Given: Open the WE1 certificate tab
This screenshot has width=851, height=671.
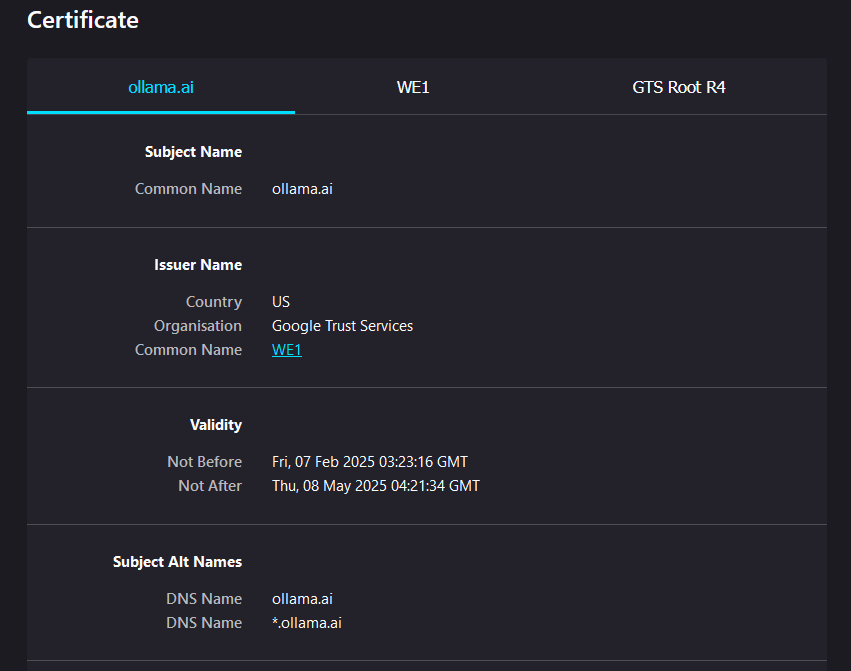Looking at the screenshot, I should point(413,87).
